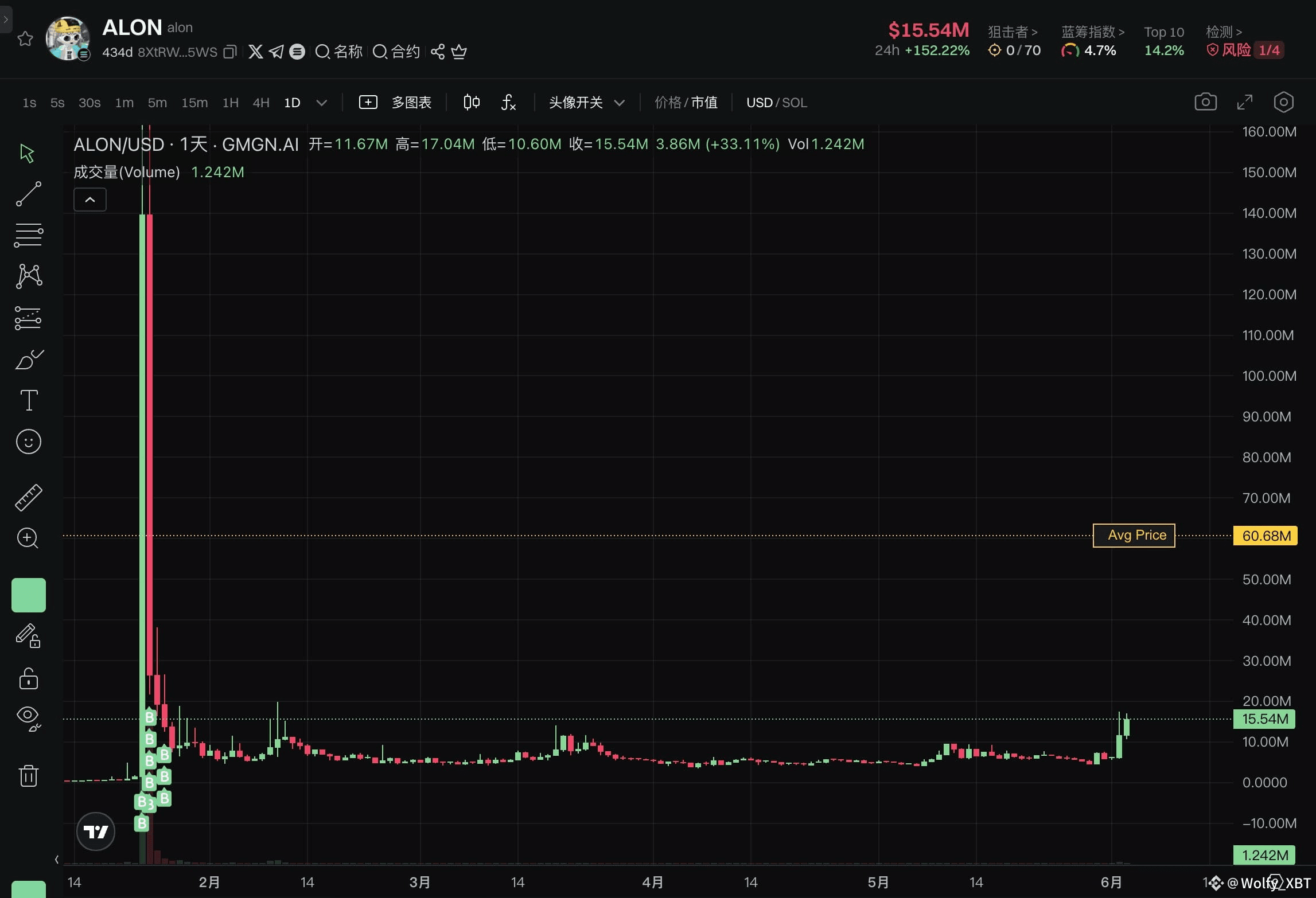The width and height of the screenshot is (1316, 898).
Task: Select the 4H timeframe
Action: 261,103
